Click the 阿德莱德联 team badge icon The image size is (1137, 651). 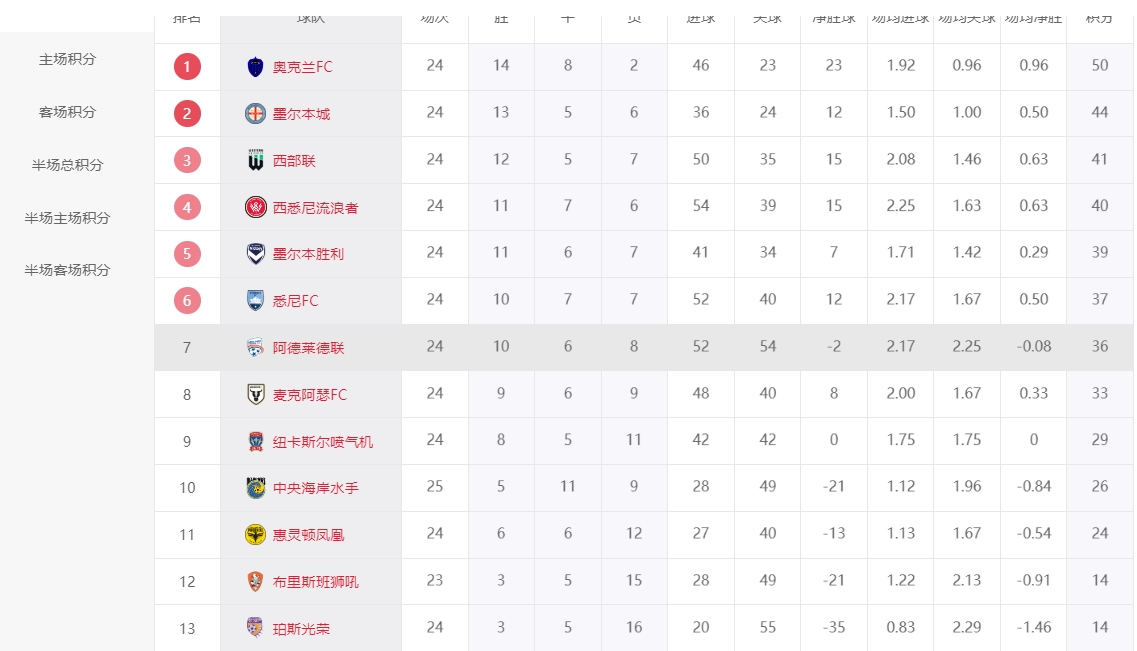coord(256,348)
